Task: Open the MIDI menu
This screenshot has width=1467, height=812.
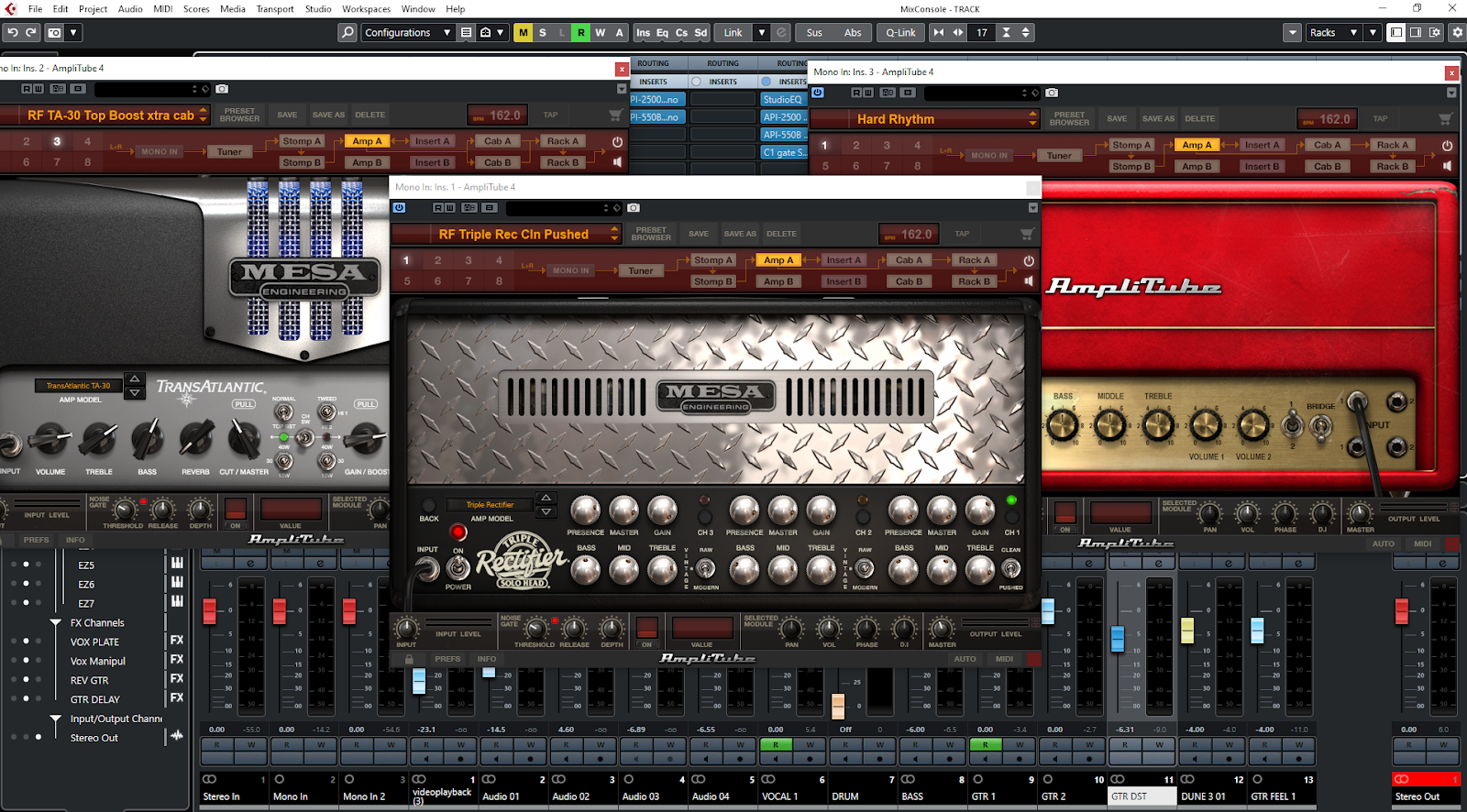Action: (162, 8)
